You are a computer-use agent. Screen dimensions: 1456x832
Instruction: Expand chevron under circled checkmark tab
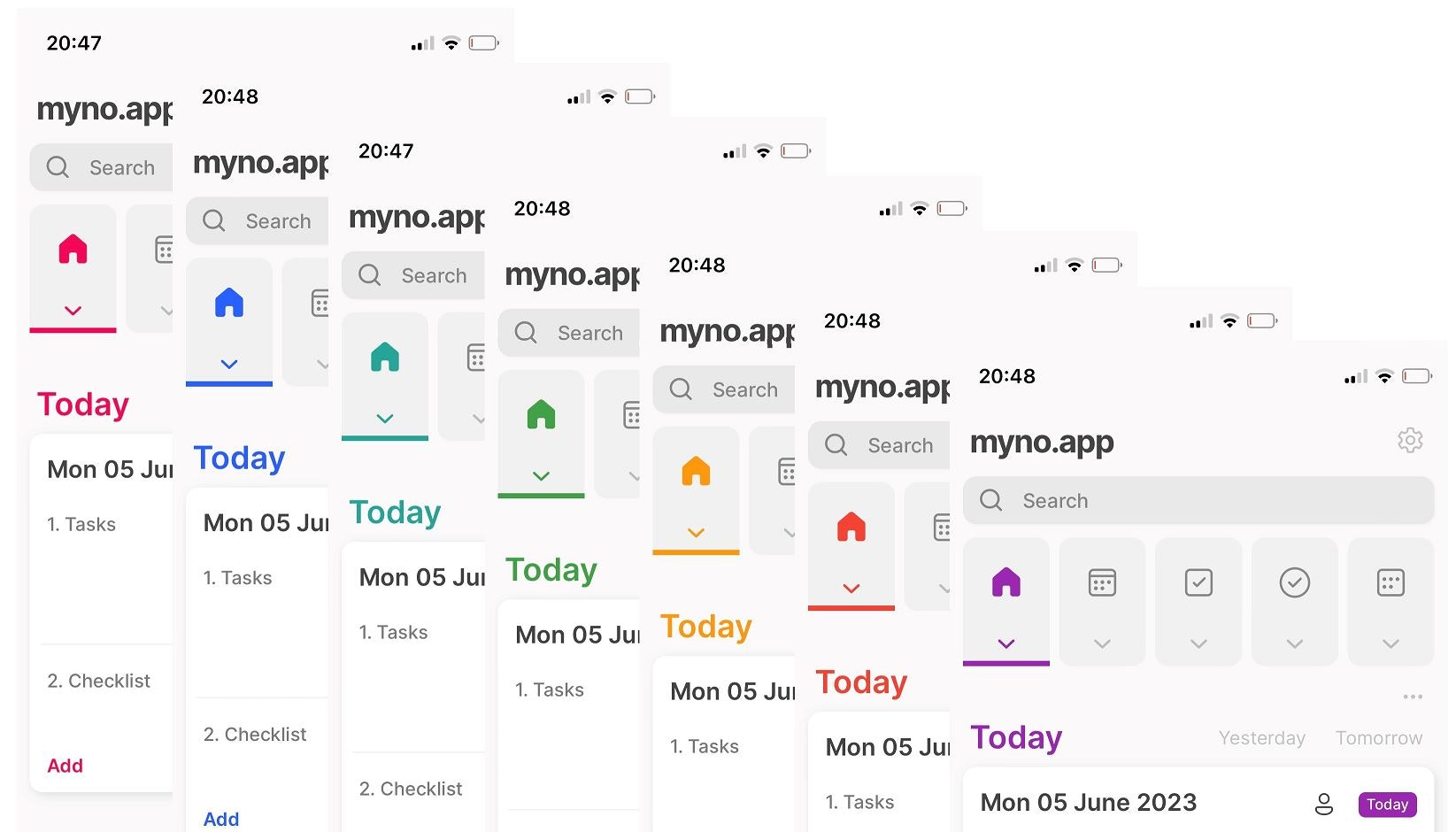tap(1295, 643)
